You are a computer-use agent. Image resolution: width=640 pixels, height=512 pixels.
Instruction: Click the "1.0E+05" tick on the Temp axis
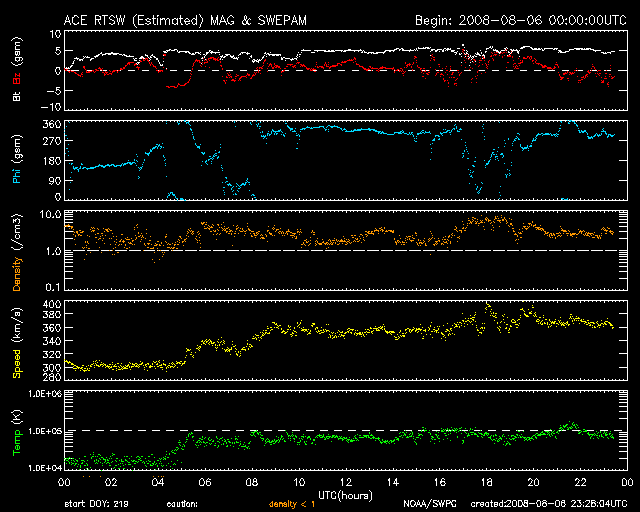45,431
